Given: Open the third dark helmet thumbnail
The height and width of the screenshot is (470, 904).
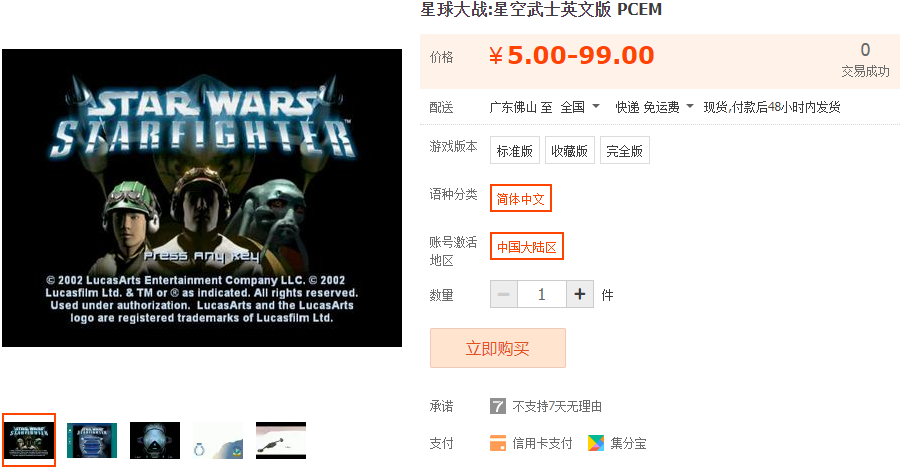Looking at the screenshot, I should pyautogui.click(x=155, y=440).
